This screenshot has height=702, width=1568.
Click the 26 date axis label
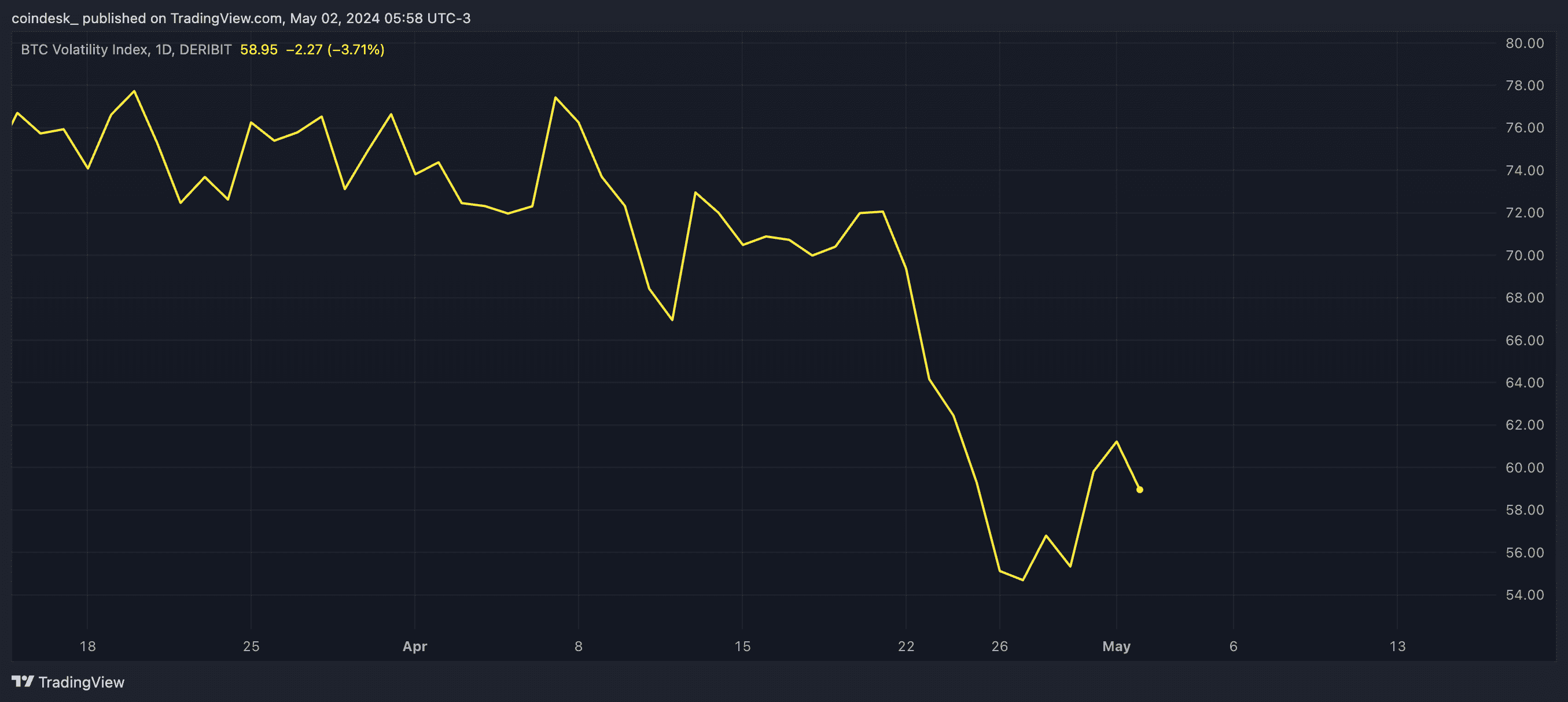click(999, 646)
